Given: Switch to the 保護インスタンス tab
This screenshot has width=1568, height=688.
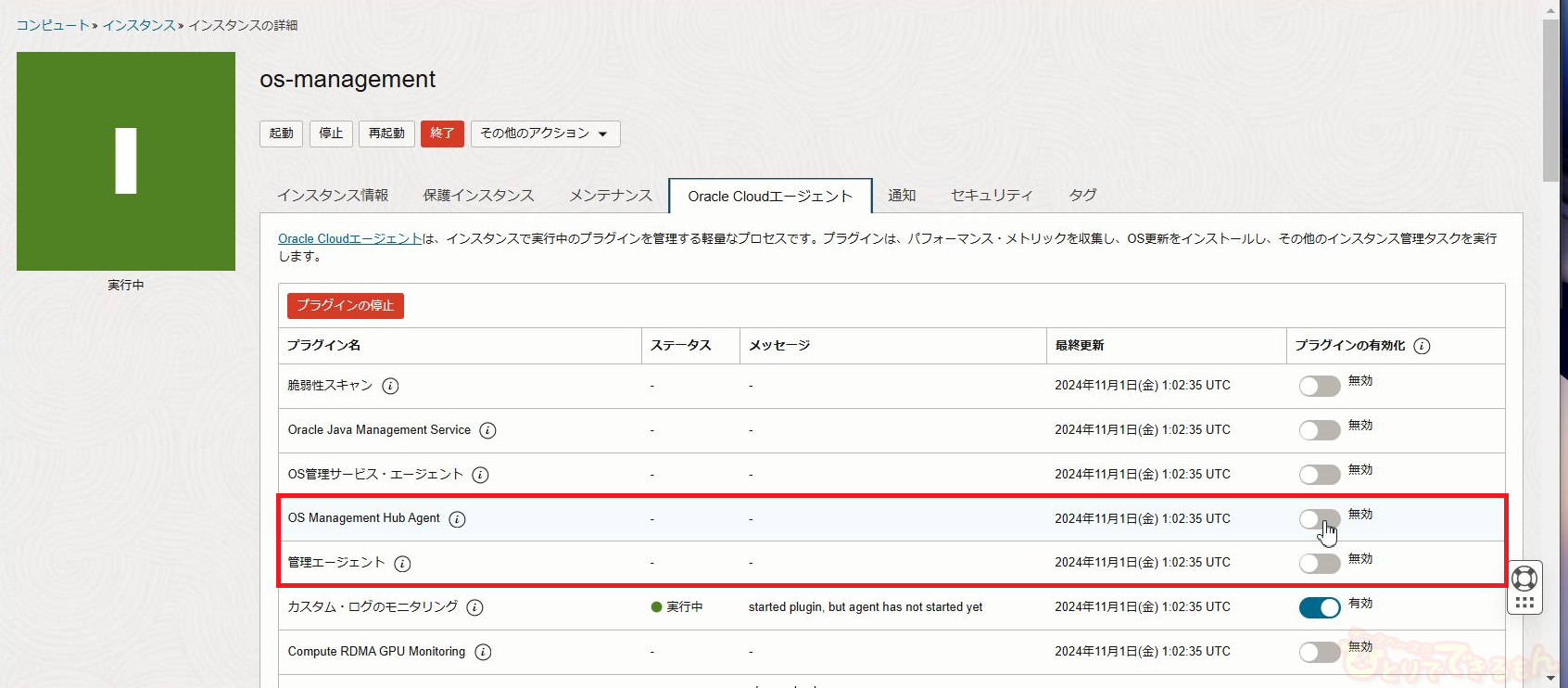Looking at the screenshot, I should (x=478, y=196).
